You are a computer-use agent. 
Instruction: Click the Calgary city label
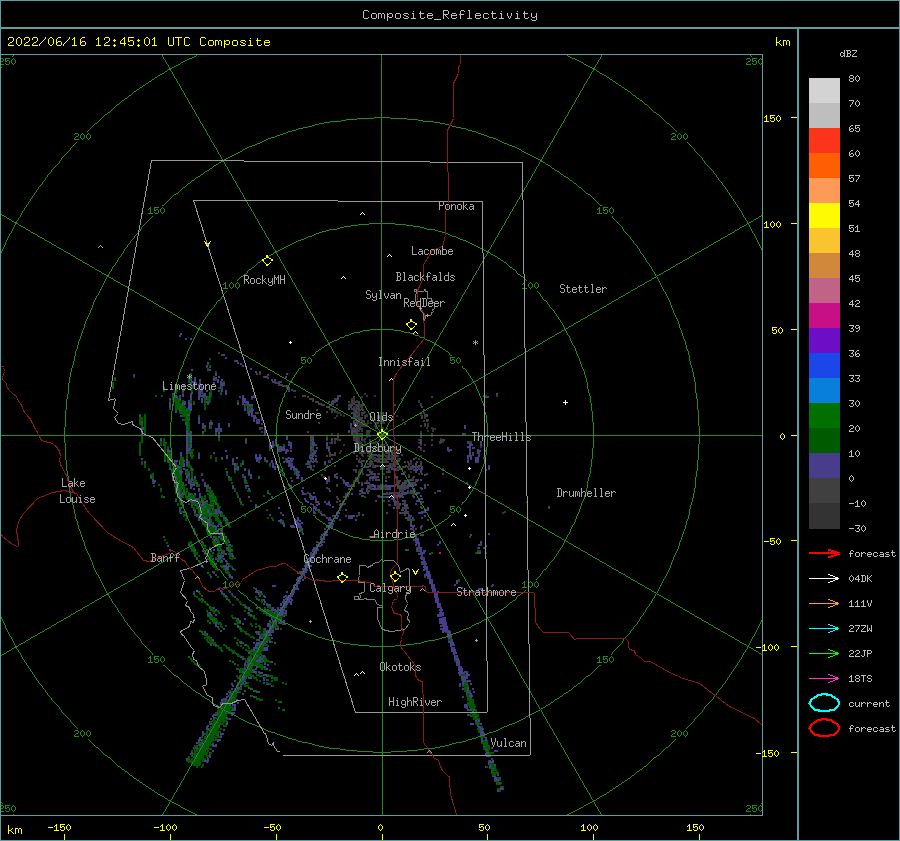tap(390, 588)
